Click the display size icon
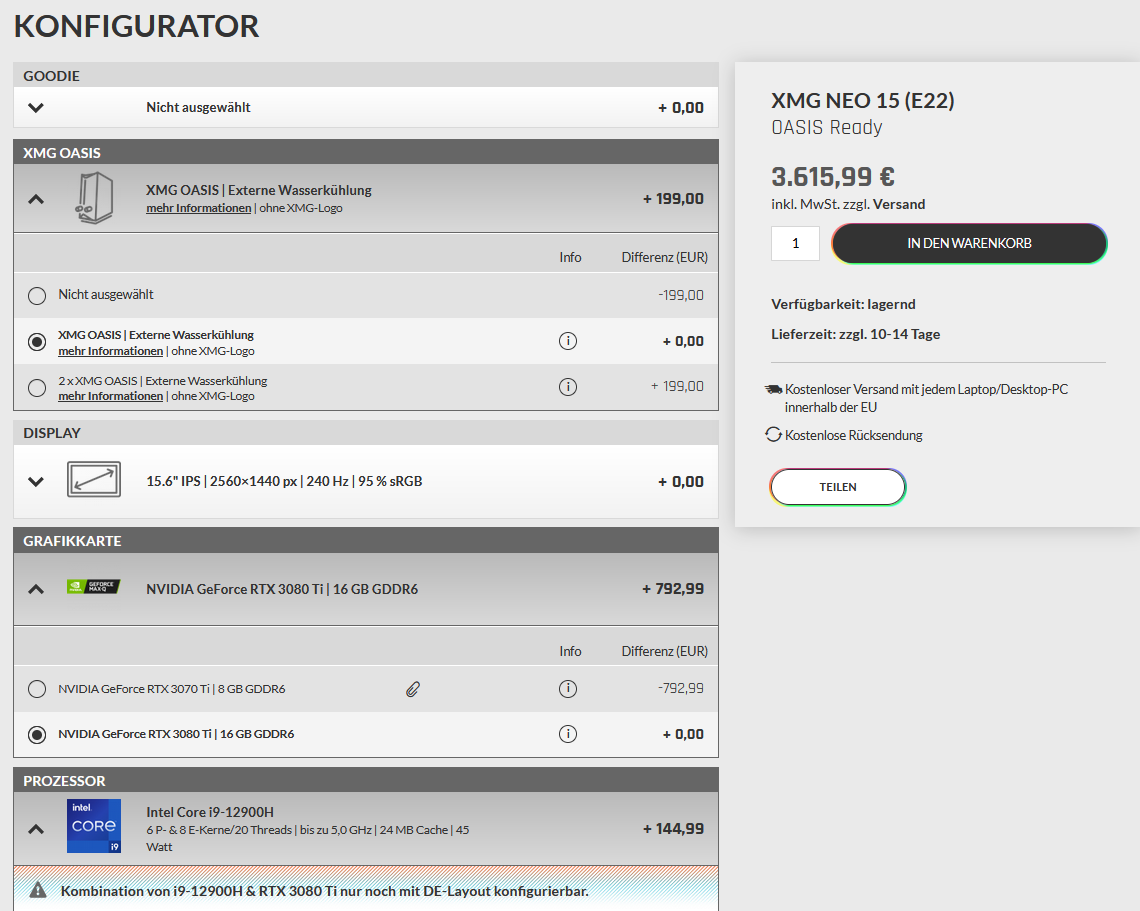The image size is (1140, 911). 94,480
